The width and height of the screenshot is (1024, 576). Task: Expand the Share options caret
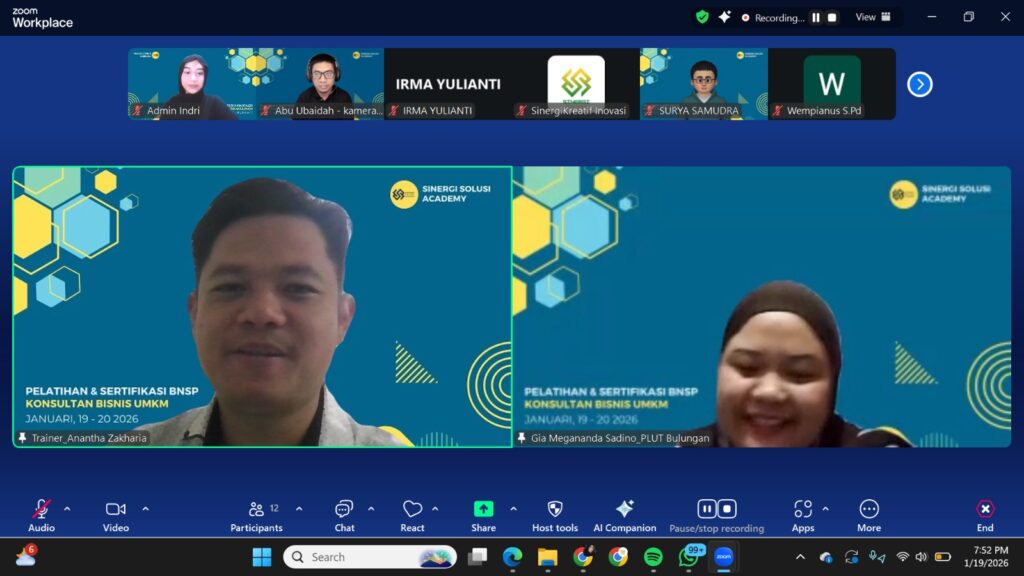pos(513,508)
